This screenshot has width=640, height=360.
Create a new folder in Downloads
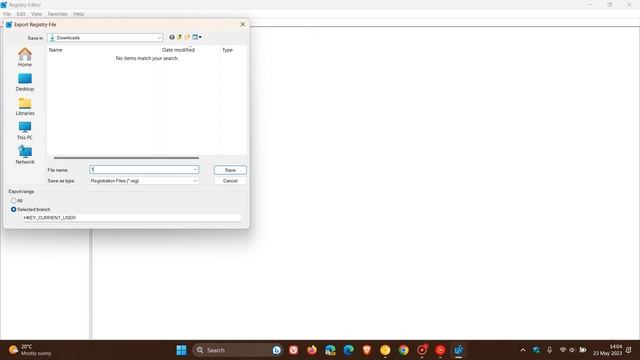(187, 37)
